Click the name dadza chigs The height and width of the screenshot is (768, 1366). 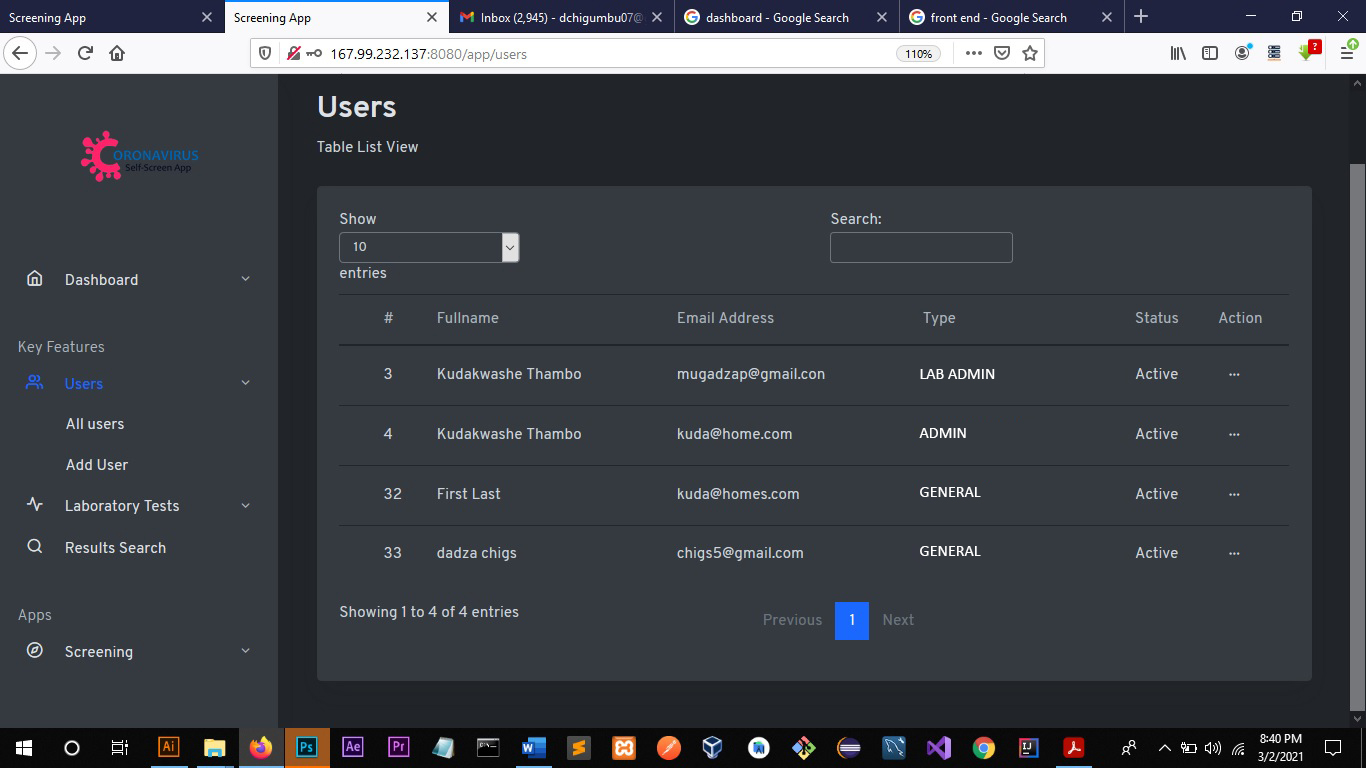coord(477,553)
